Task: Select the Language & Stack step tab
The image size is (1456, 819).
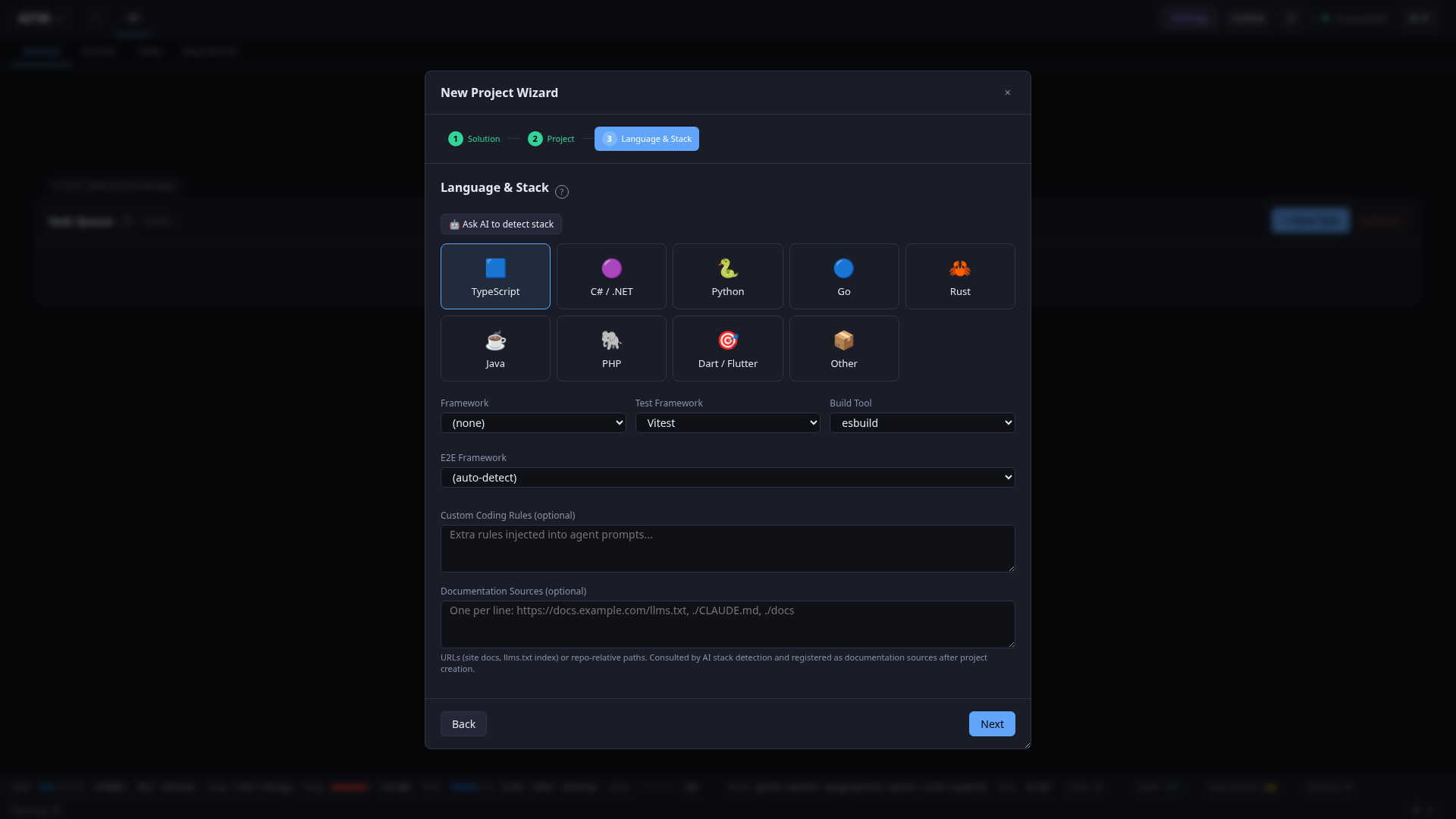Action: 647,139
